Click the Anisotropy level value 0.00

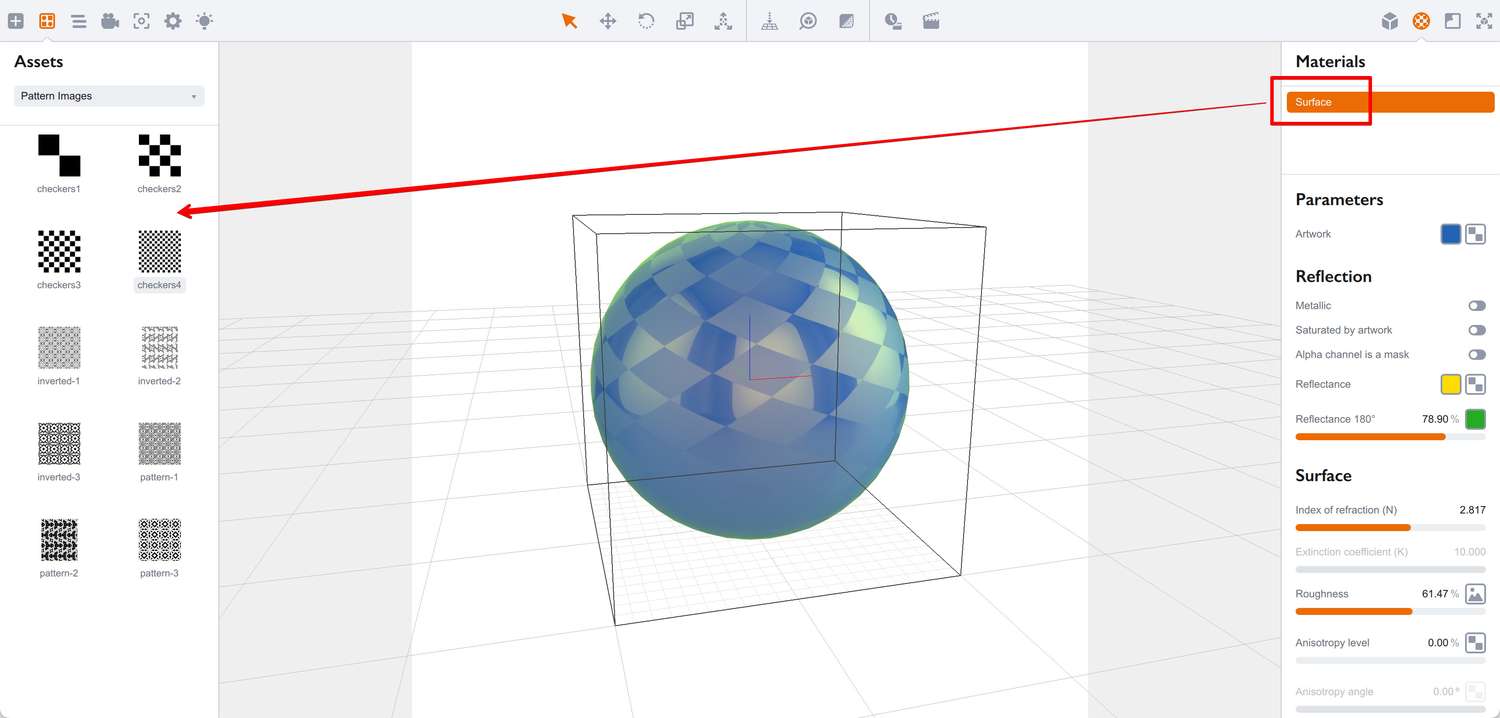1439,643
